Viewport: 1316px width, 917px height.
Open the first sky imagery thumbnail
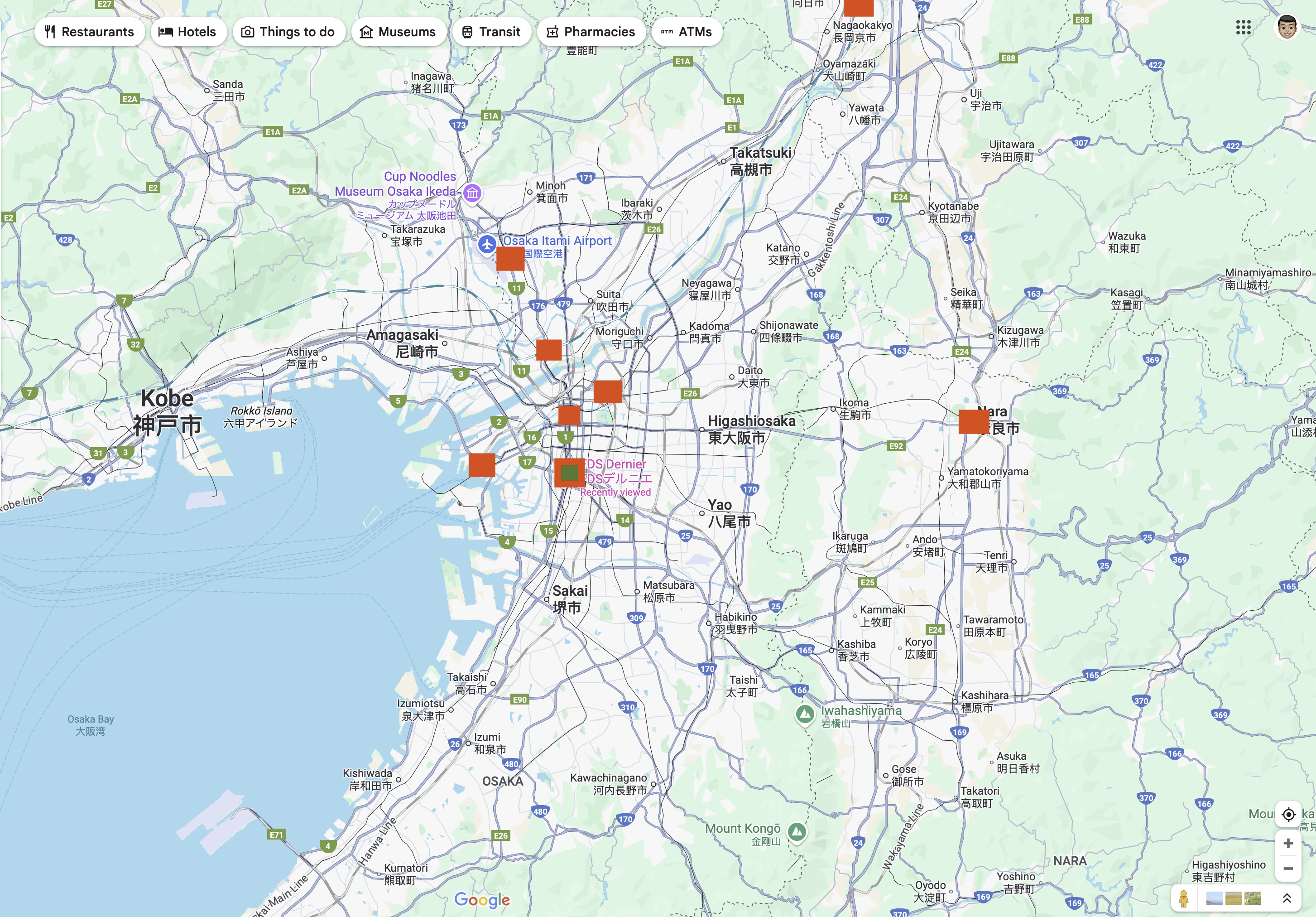(1214, 898)
